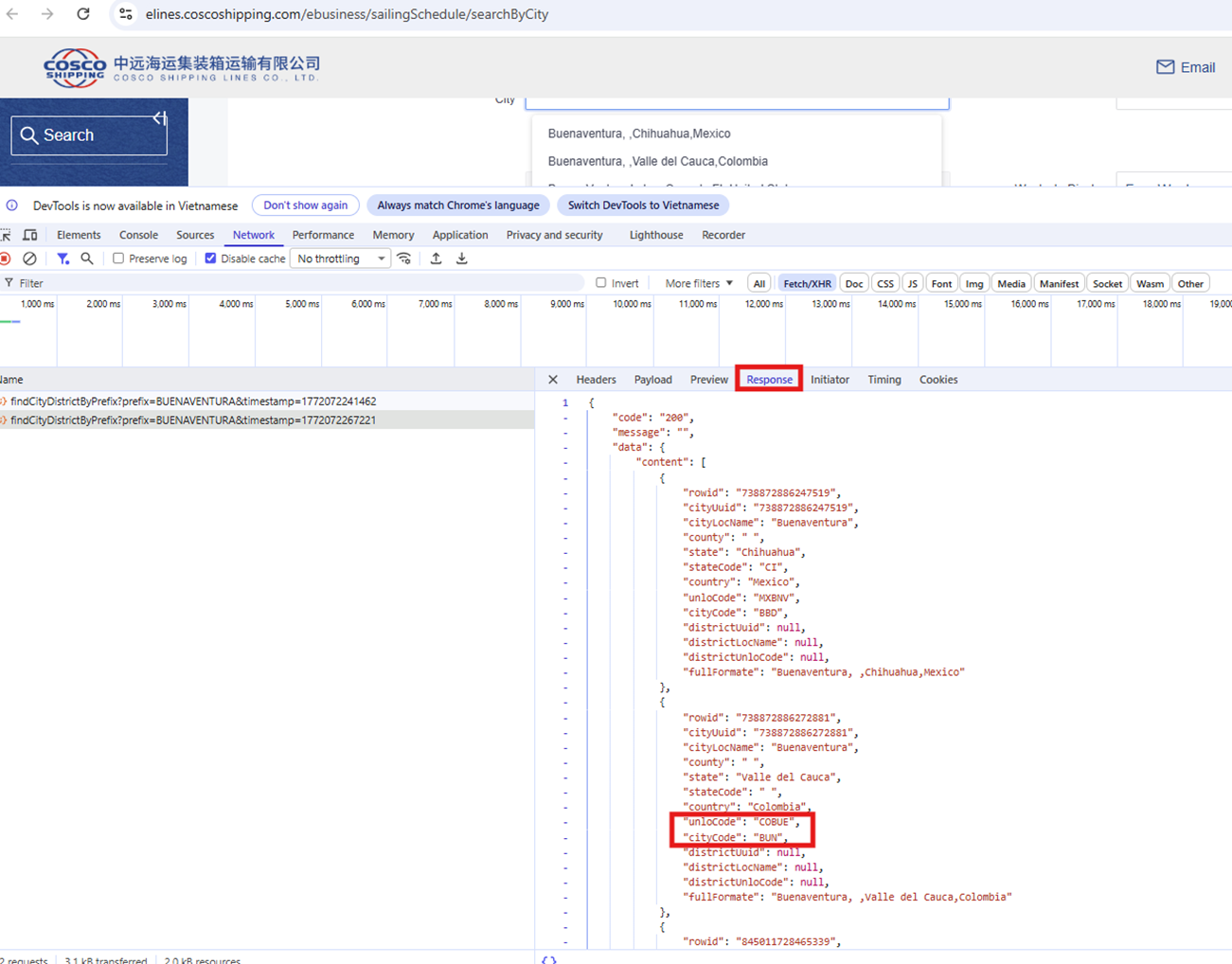This screenshot has width=1232, height=964.
Task: Close the request details panel
Action: (553, 380)
